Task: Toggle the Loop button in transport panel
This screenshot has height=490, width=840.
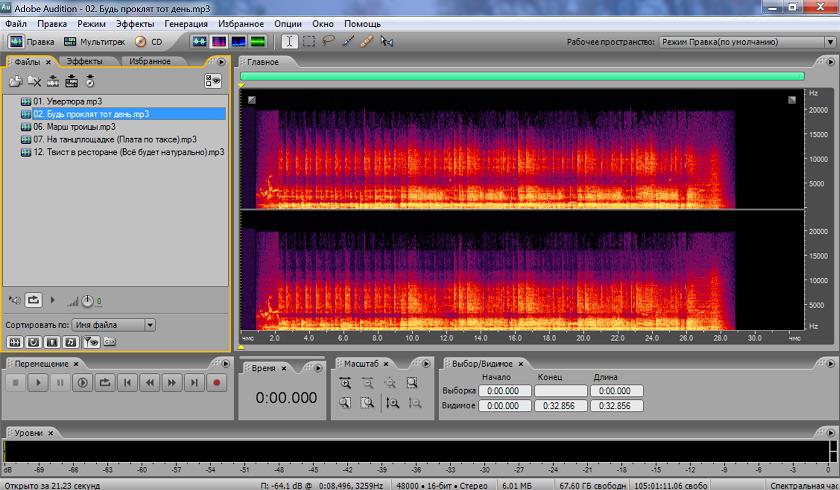Action: 105,382
